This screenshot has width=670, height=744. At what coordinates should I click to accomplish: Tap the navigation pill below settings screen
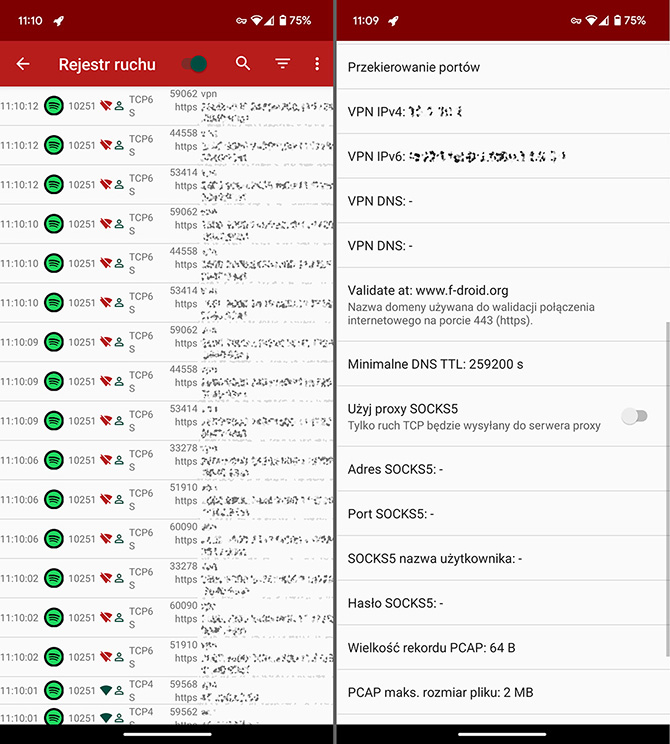click(502, 734)
